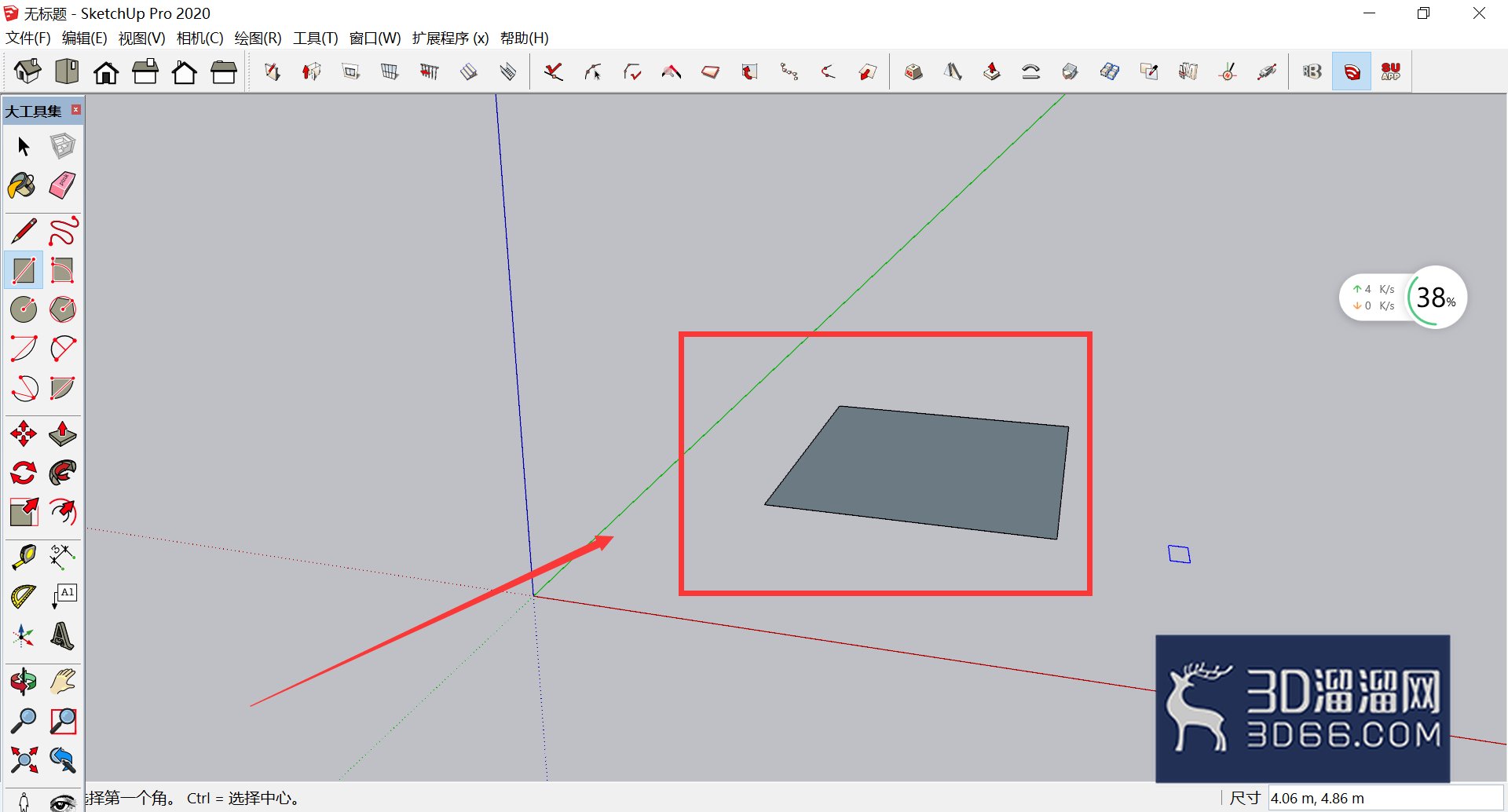Screen dimensions: 1508x812
Task: Click the 尺寸 measurements input field
Action: [x=1385, y=798]
